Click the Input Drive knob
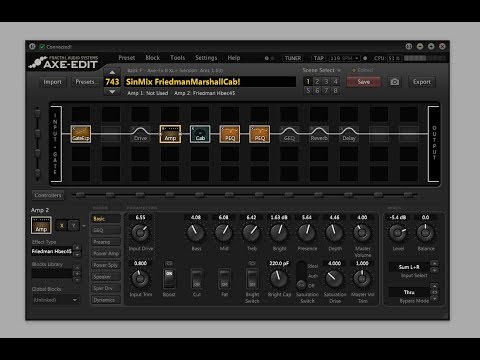Image resolution: width=480 pixels, height=360 pixels. pos(140,233)
